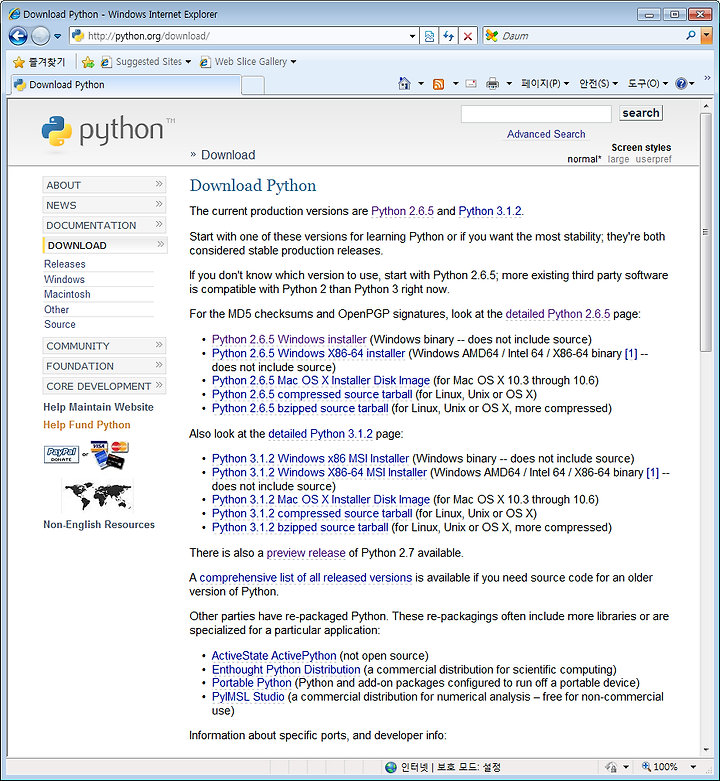This screenshot has width=720, height=781.
Task: Open Suggested Sites dropdown
Action: coord(145,62)
